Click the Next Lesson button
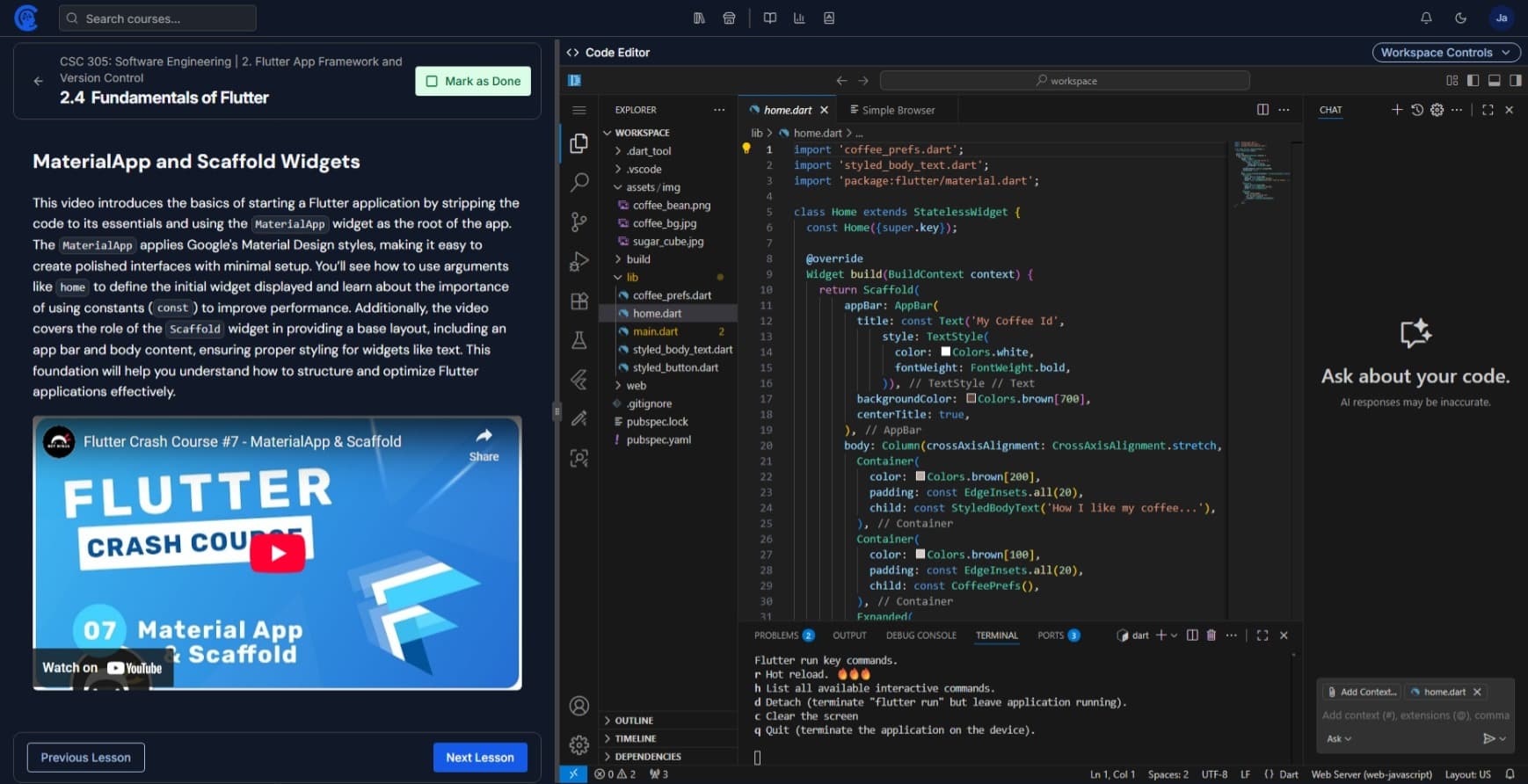The height and width of the screenshot is (784, 1528). pyautogui.click(x=480, y=757)
